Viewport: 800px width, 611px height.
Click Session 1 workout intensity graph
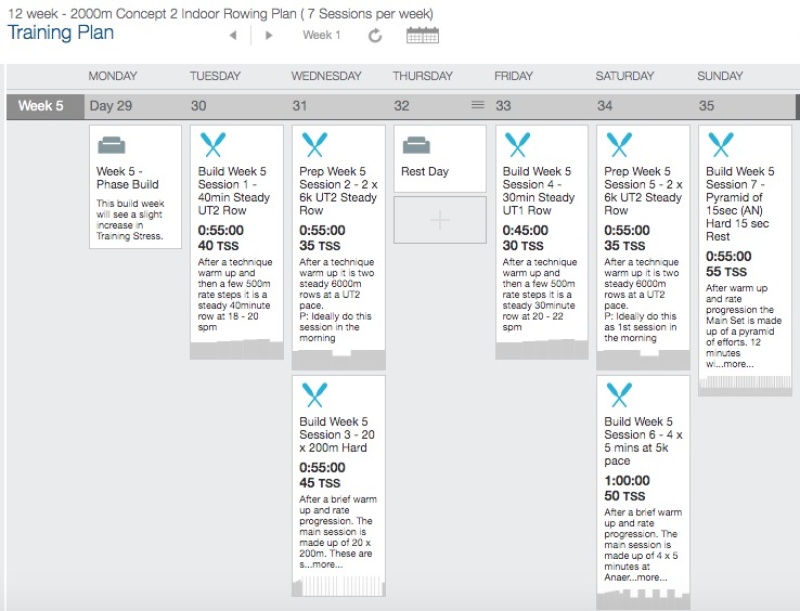coord(237,349)
